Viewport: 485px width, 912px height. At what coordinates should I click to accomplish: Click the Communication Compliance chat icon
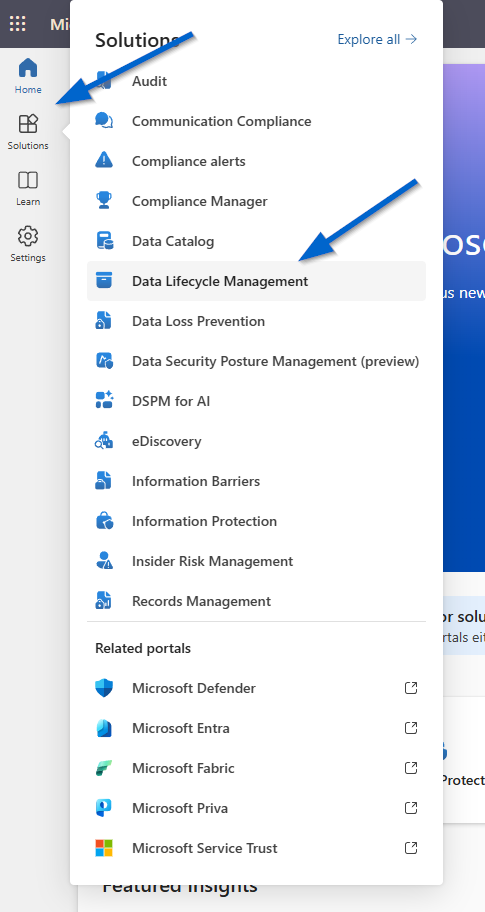[x=104, y=121]
